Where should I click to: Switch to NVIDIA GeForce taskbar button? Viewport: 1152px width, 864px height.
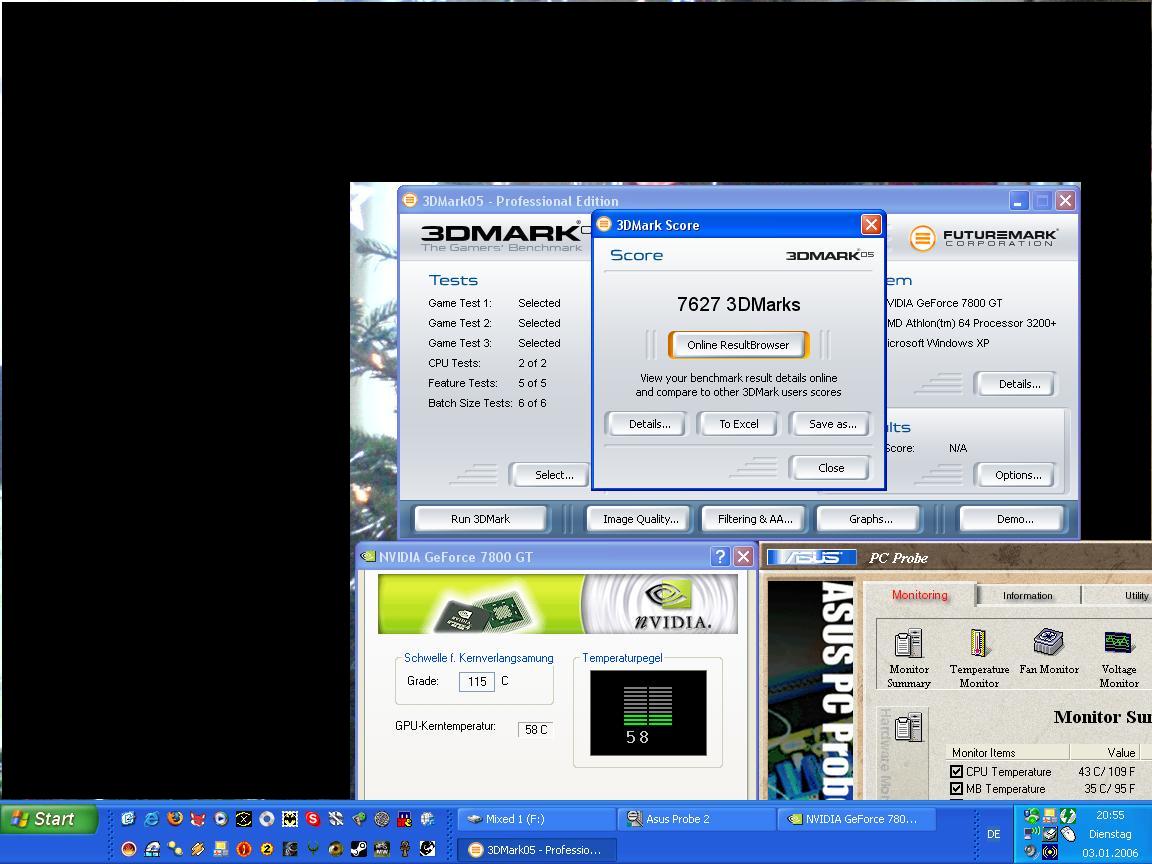coord(855,818)
